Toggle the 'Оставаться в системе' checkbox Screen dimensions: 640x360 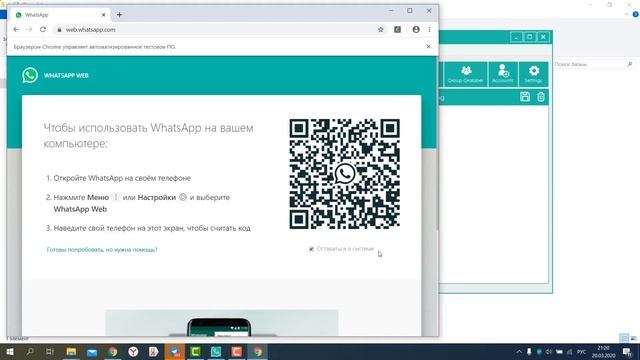(311, 249)
